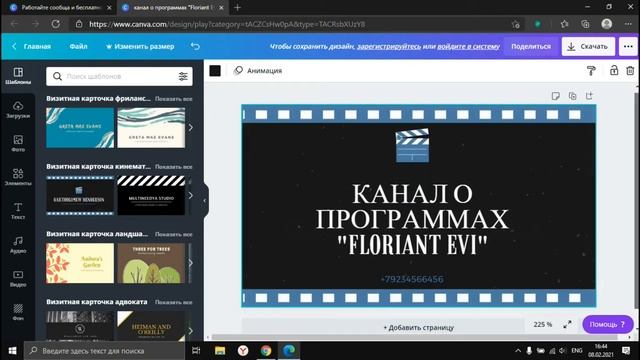
Task: Enter fullscreen presentation mode icon
Action: (567, 324)
